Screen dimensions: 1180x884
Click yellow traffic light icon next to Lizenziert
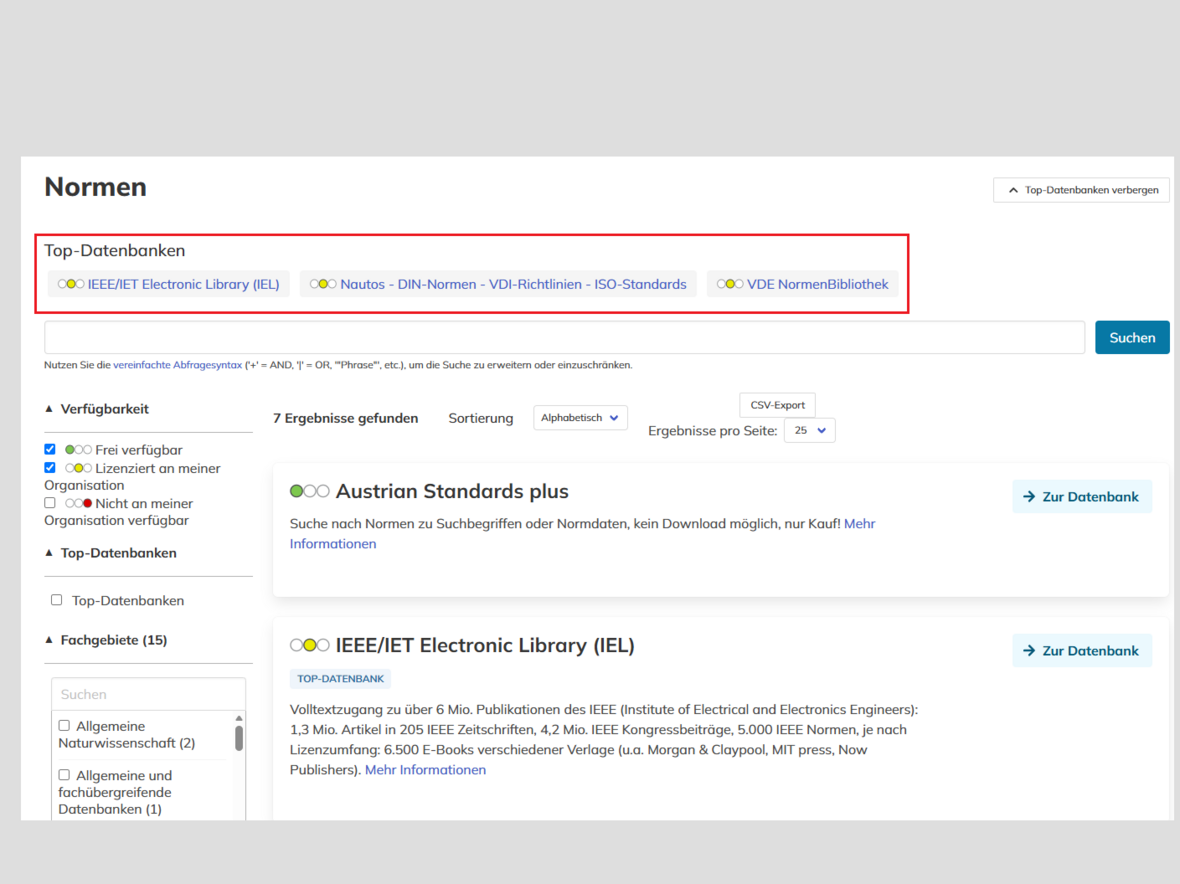(x=78, y=468)
